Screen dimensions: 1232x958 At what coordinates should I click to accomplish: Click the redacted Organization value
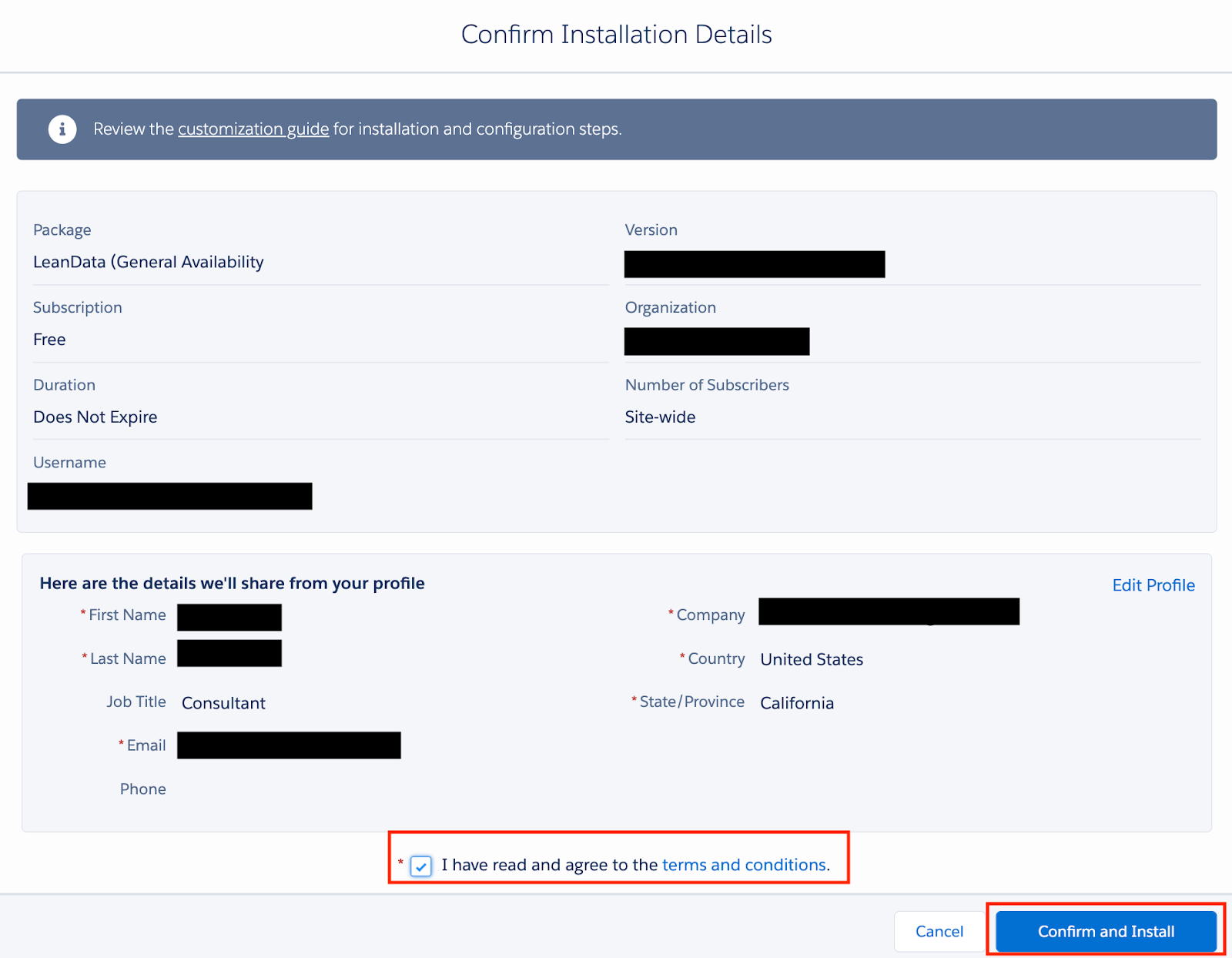point(716,341)
